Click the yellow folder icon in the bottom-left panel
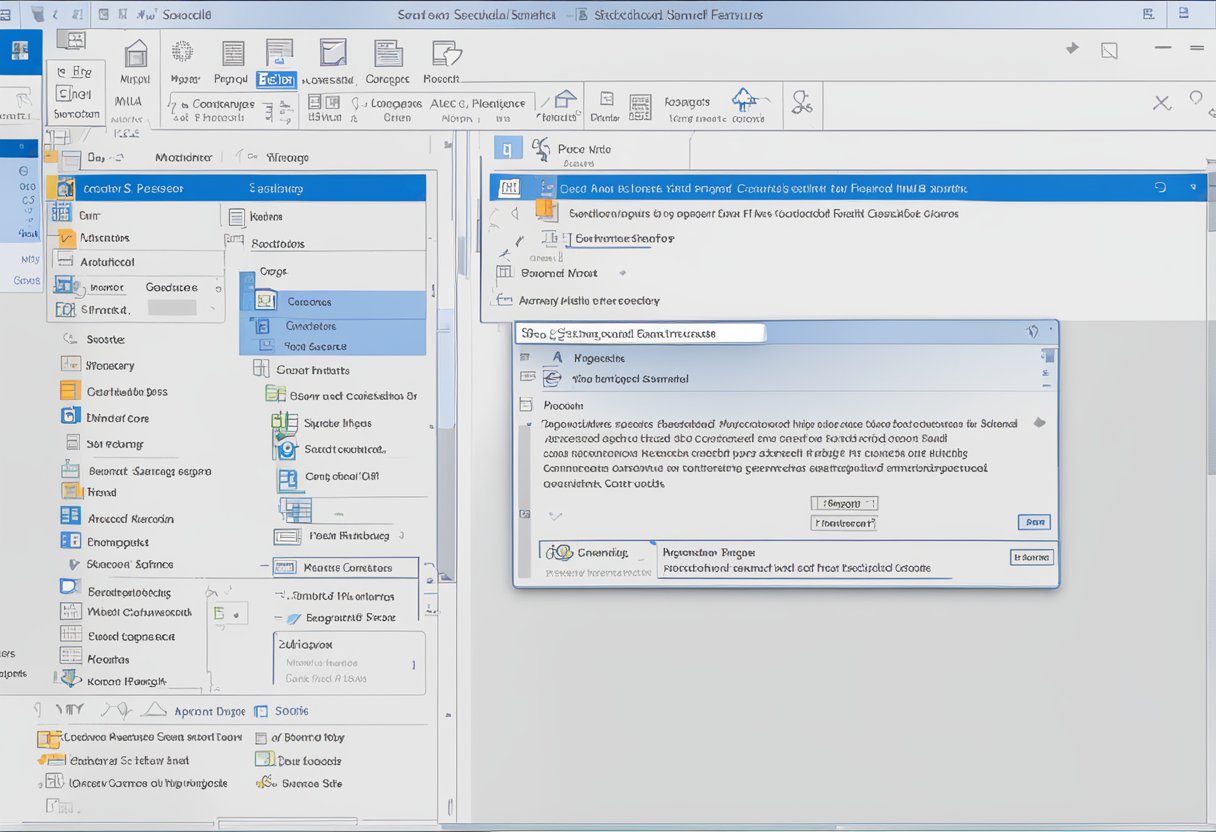 [49, 738]
